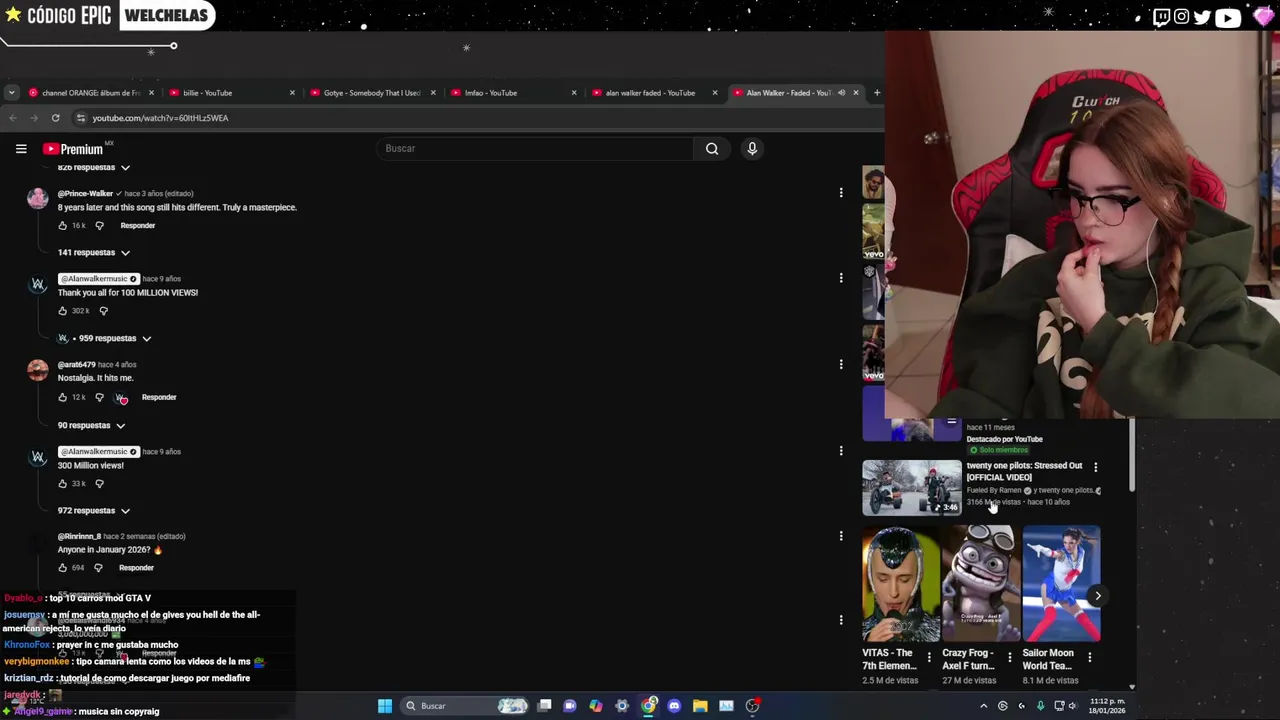Go back with the browser back arrow
The height and width of the screenshot is (720, 1280).
point(12,118)
